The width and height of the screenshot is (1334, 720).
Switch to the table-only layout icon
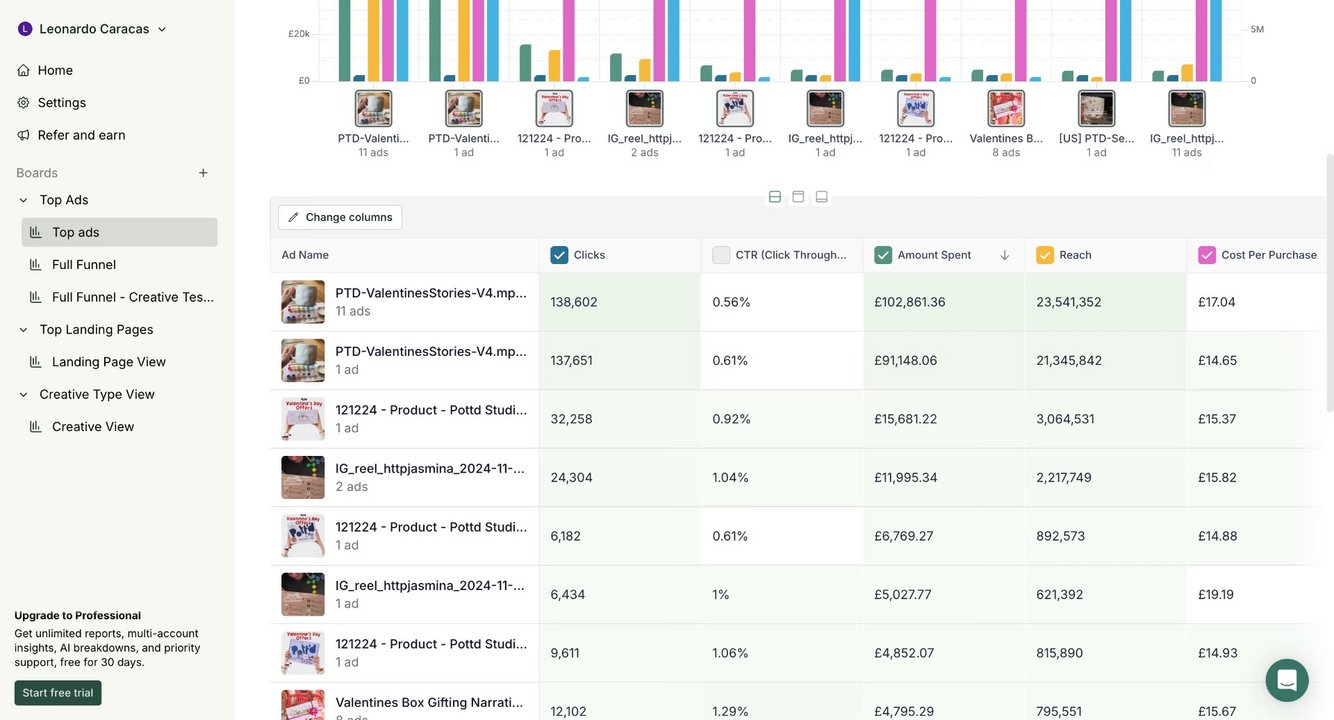coord(798,197)
